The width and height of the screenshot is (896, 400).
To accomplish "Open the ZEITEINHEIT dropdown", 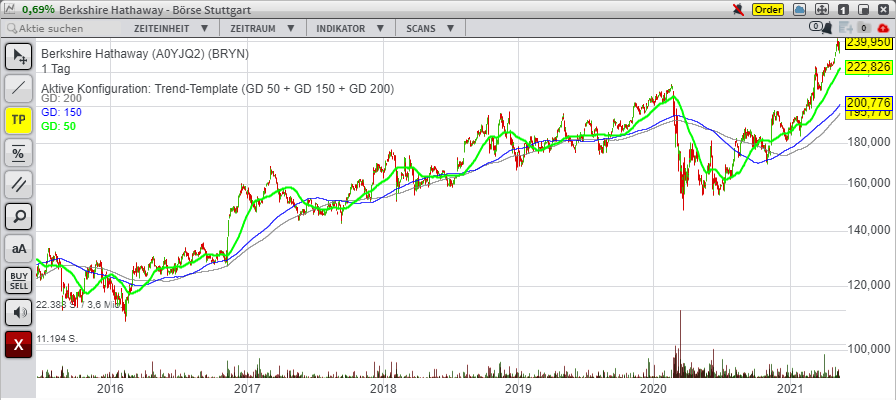I will point(172,28).
